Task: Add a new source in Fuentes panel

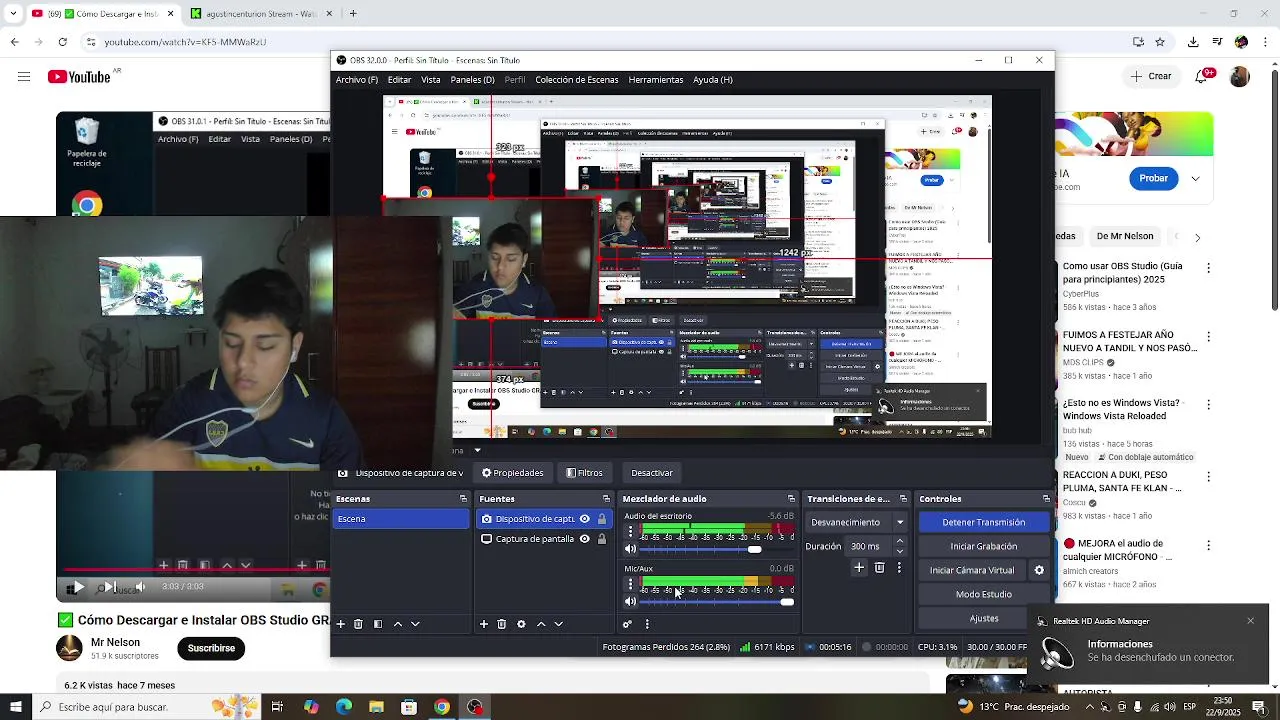Action: (x=484, y=624)
